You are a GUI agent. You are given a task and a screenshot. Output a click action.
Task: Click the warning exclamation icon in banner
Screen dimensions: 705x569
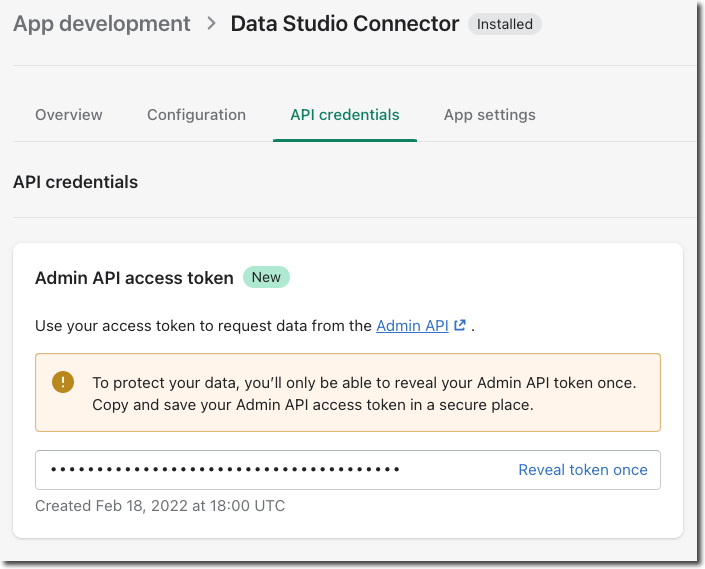click(63, 382)
